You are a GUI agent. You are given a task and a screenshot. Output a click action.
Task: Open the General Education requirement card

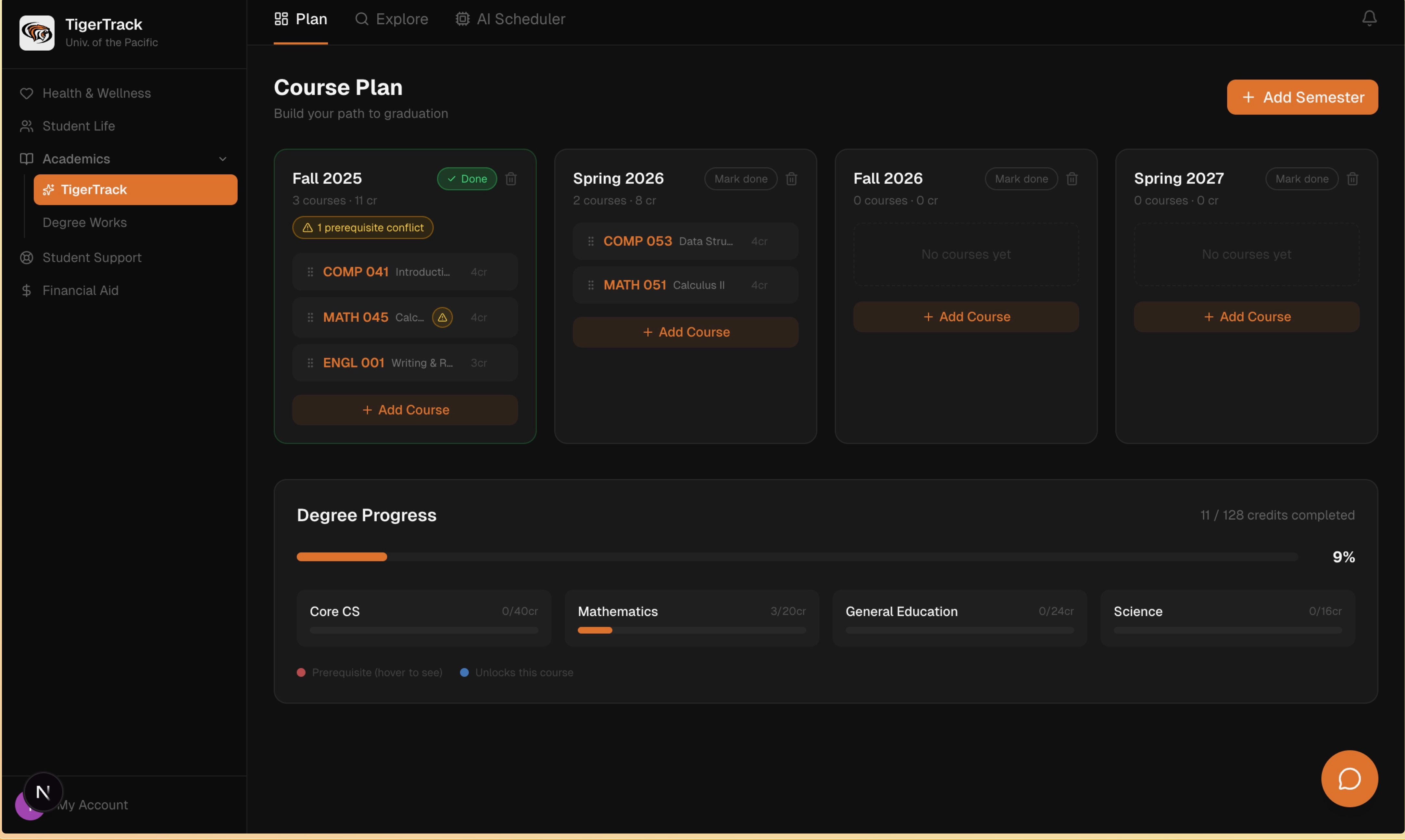coord(960,618)
